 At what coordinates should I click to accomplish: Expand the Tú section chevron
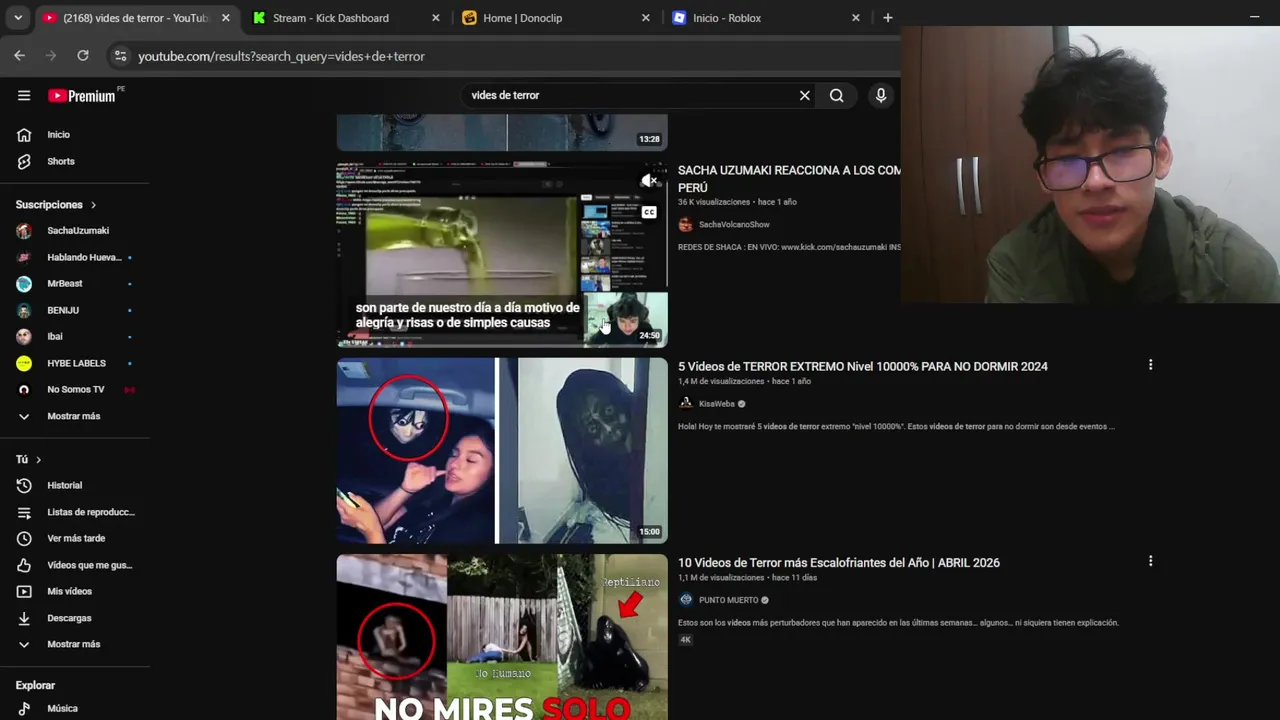pos(39,459)
